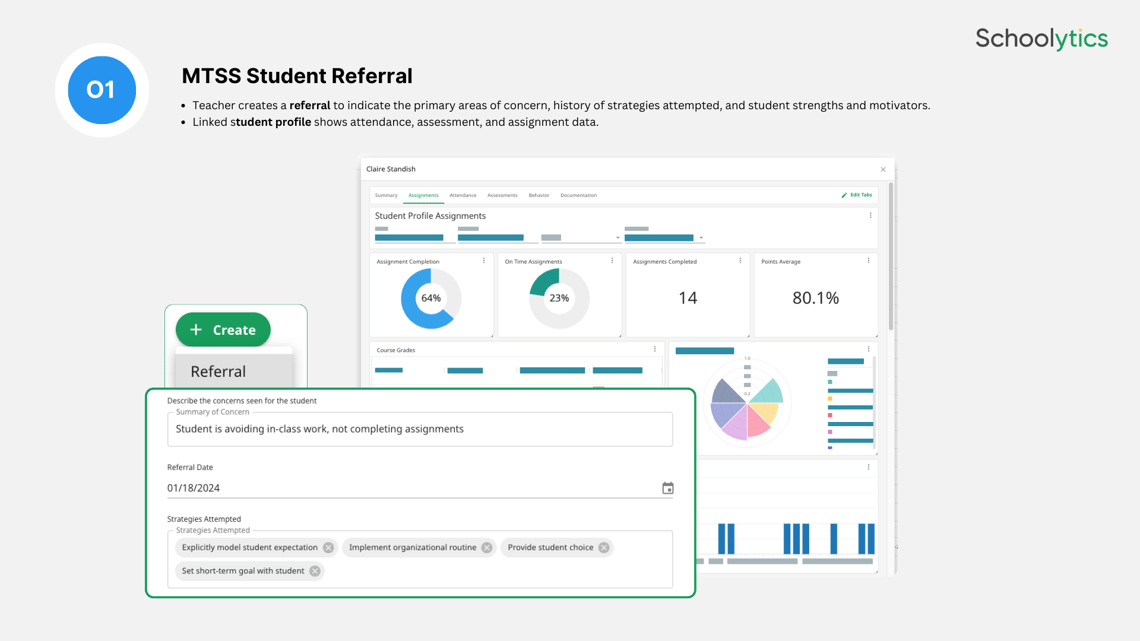
Task: Remove the 'Provide student choice' strategy chip
Action: pos(603,547)
